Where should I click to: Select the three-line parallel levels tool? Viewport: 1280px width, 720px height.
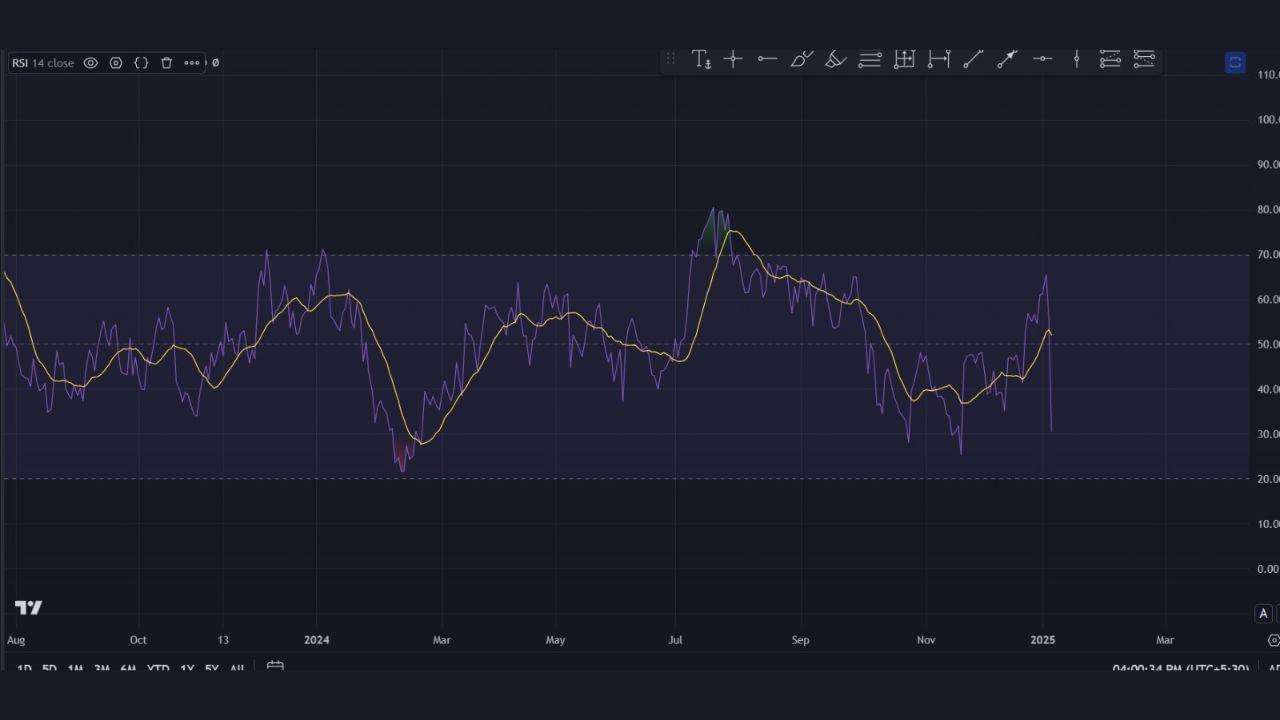[869, 60]
